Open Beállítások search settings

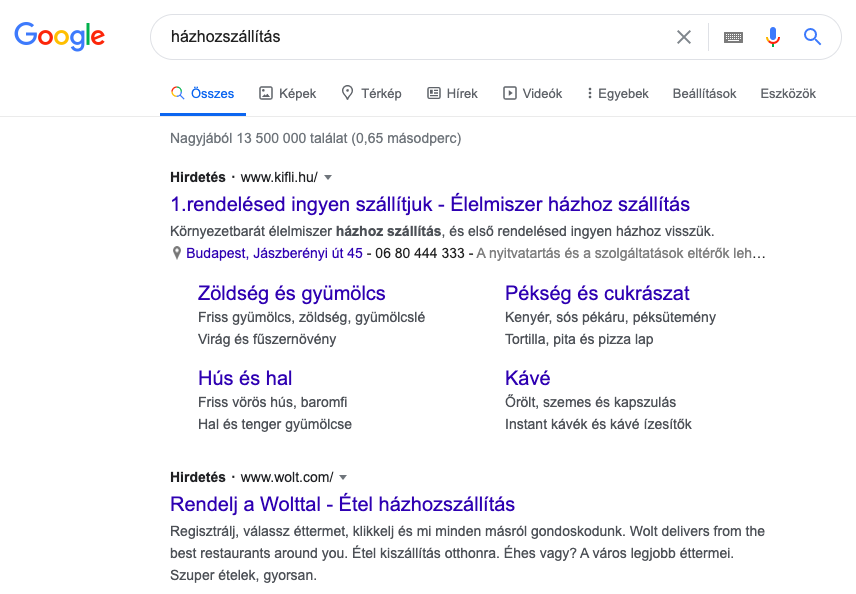704,93
